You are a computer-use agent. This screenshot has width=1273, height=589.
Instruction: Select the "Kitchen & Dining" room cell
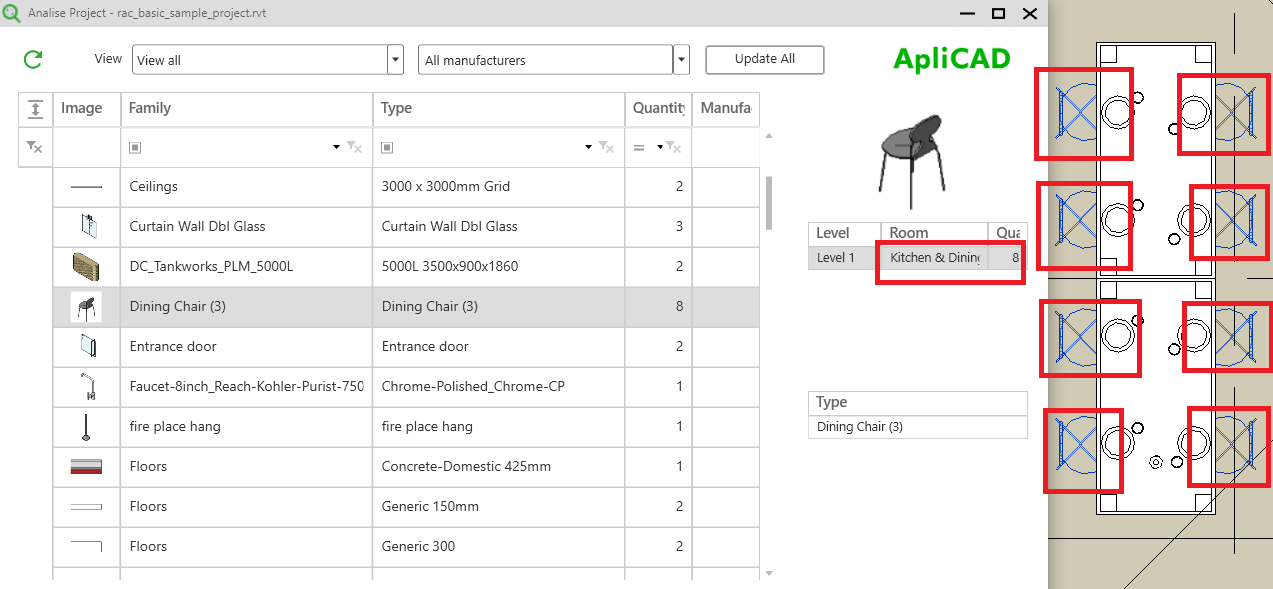coord(934,257)
